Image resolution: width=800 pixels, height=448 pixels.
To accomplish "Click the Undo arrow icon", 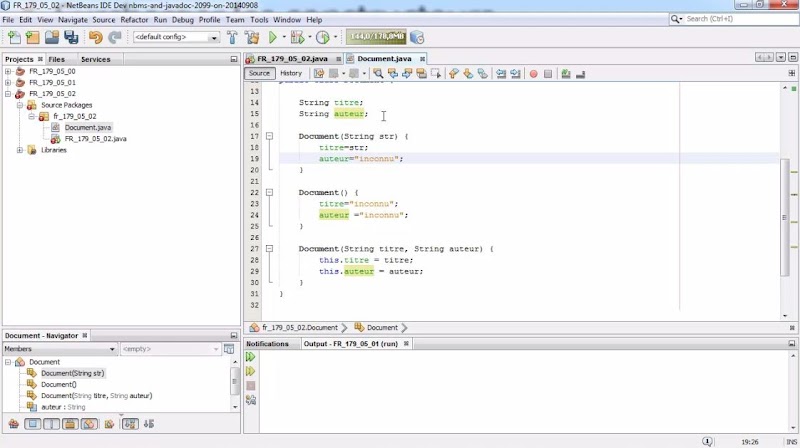I will (x=95, y=37).
